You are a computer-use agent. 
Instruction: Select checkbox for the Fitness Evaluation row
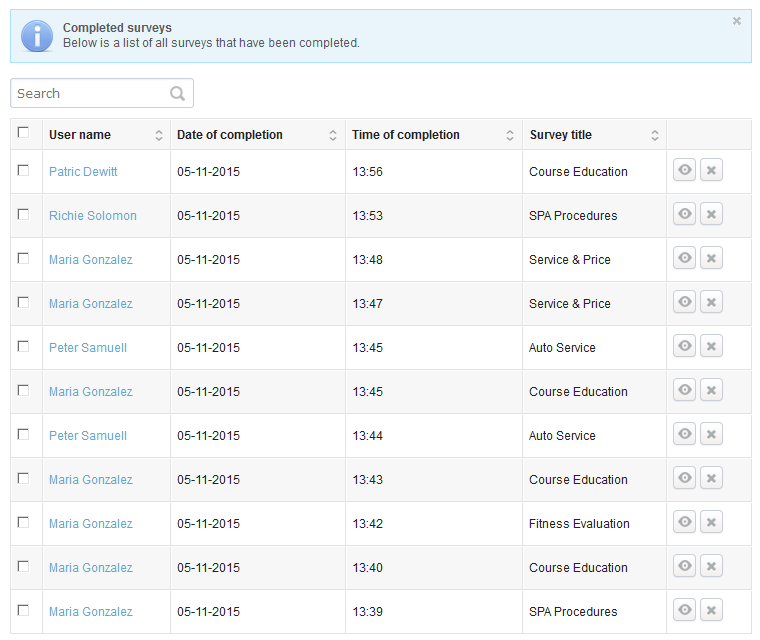tap(23, 522)
